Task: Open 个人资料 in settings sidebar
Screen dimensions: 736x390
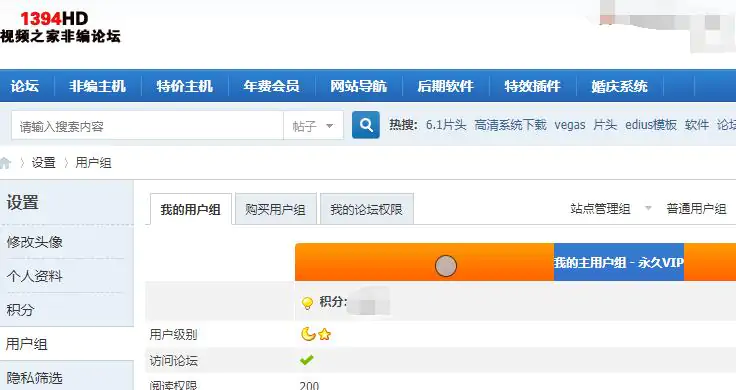Action: [35, 276]
